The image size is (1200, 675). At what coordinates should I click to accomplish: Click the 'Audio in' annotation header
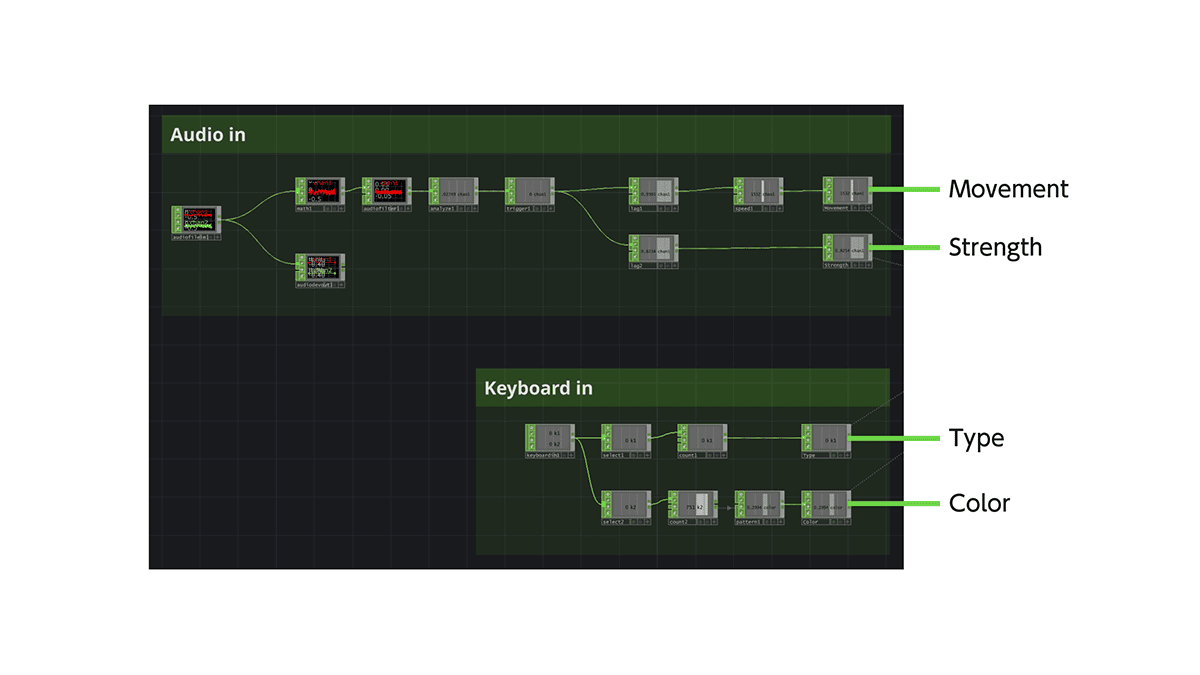[526, 134]
